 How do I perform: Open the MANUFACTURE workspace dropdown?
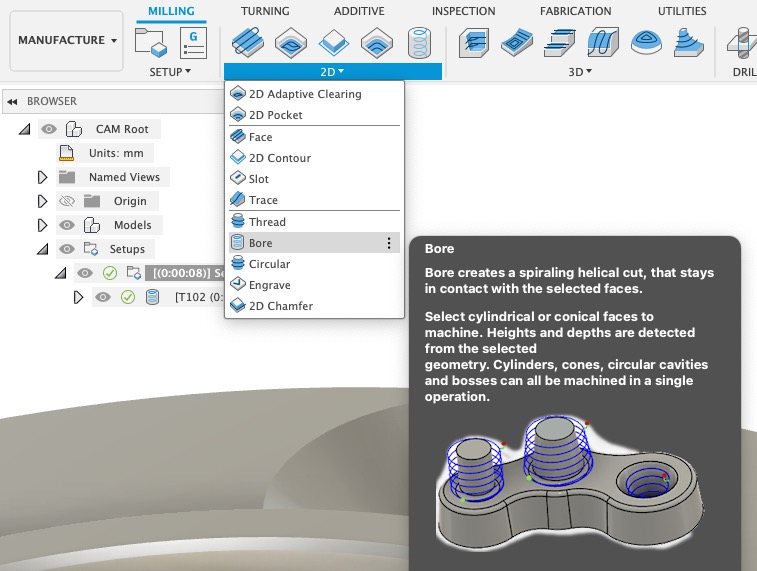[67, 40]
